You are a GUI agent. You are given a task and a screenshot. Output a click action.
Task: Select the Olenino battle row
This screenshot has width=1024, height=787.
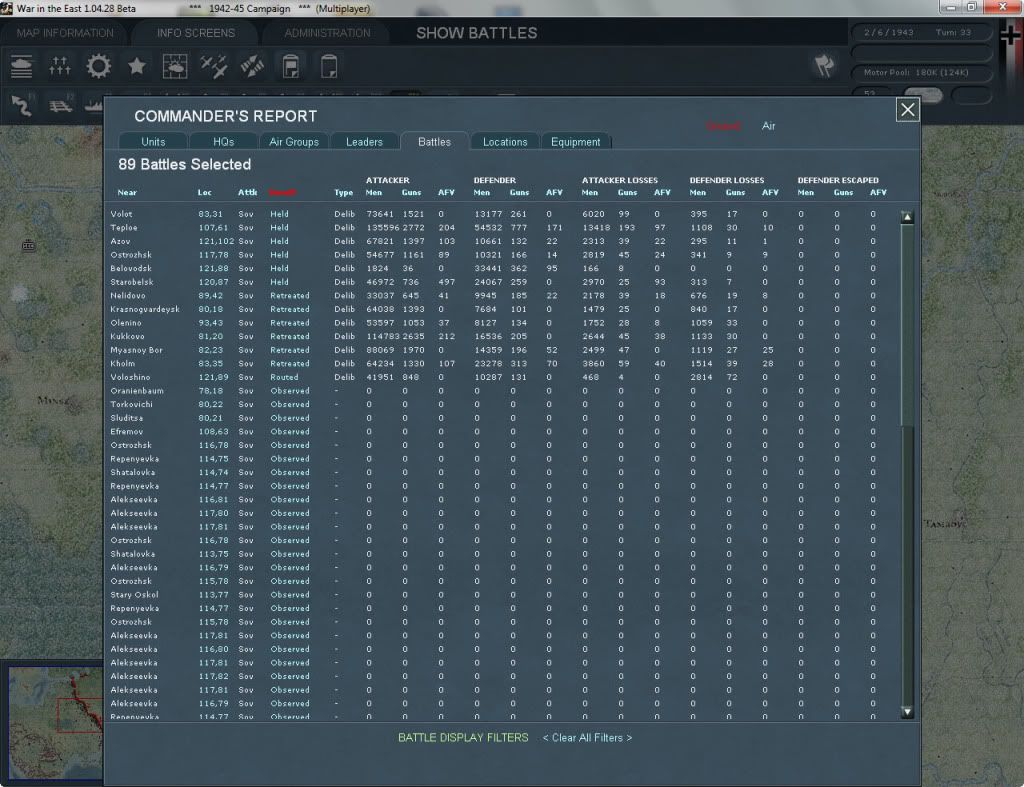tap(502, 323)
